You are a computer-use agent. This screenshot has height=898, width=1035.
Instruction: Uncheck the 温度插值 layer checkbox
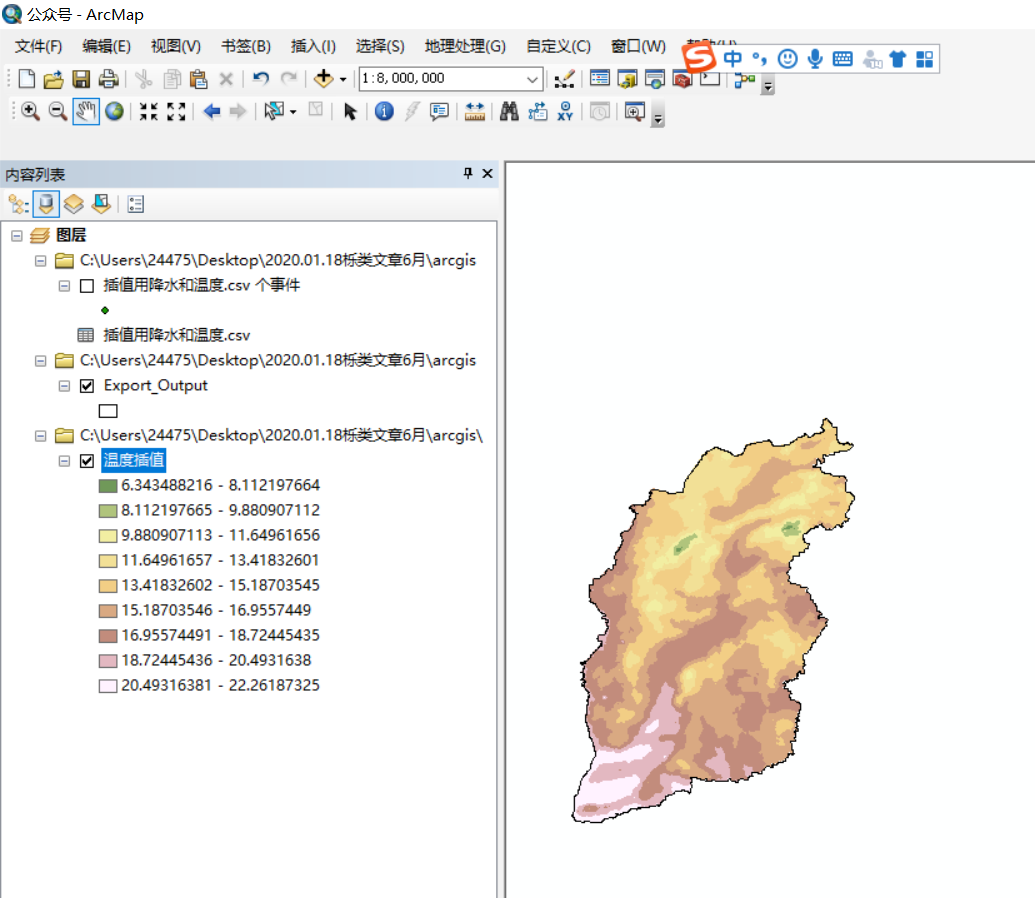coord(86,461)
